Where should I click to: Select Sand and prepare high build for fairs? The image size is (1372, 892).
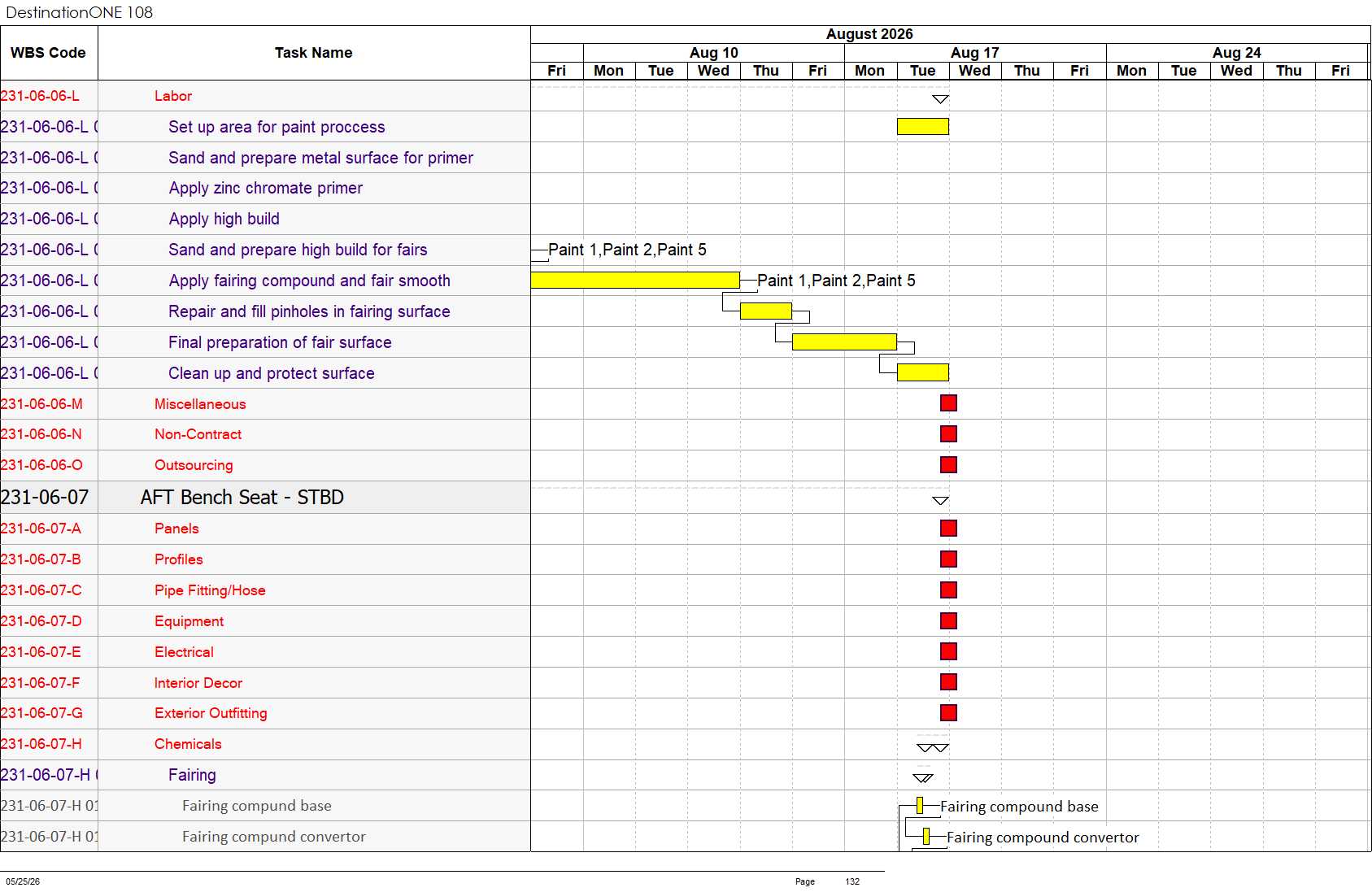[298, 250]
